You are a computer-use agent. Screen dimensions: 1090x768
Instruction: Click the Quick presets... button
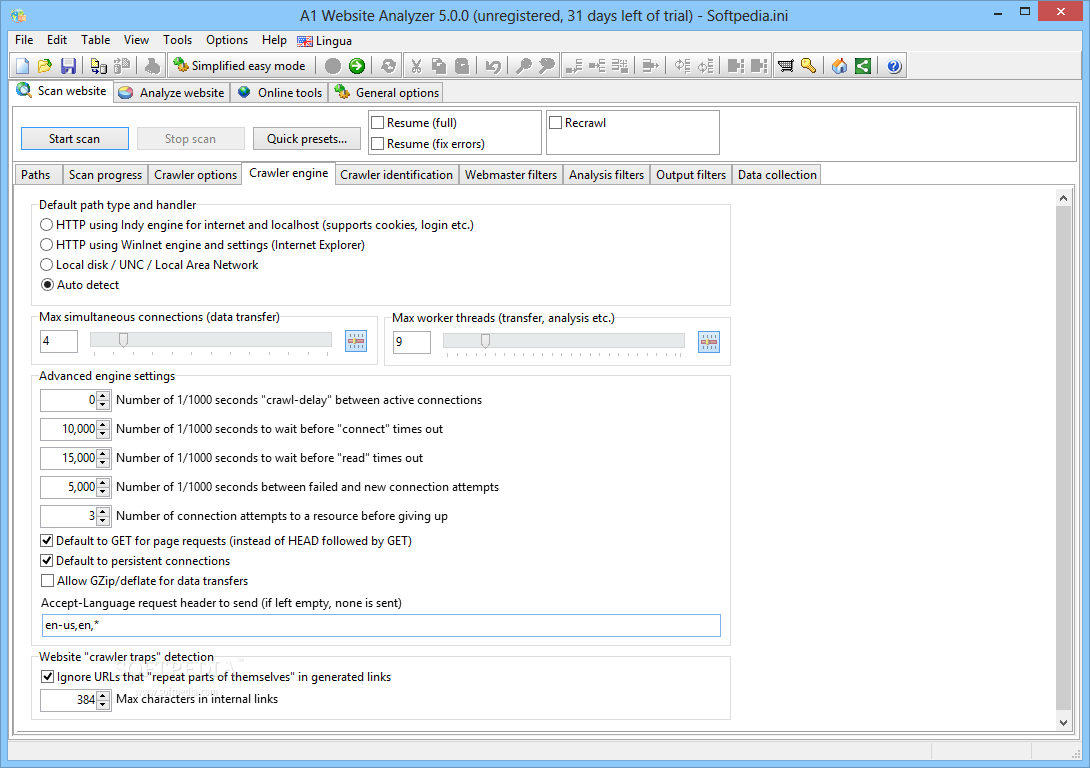click(307, 139)
